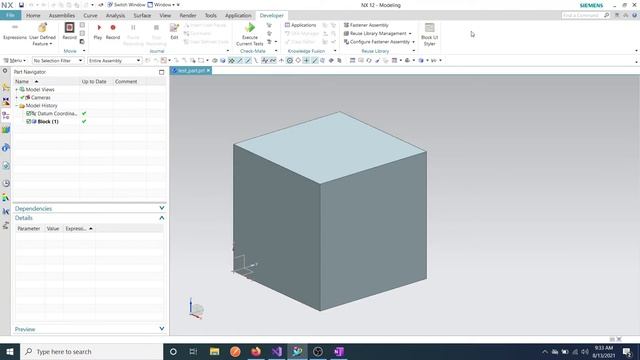Switch to the Home tab
The image size is (640, 360).
33,16
